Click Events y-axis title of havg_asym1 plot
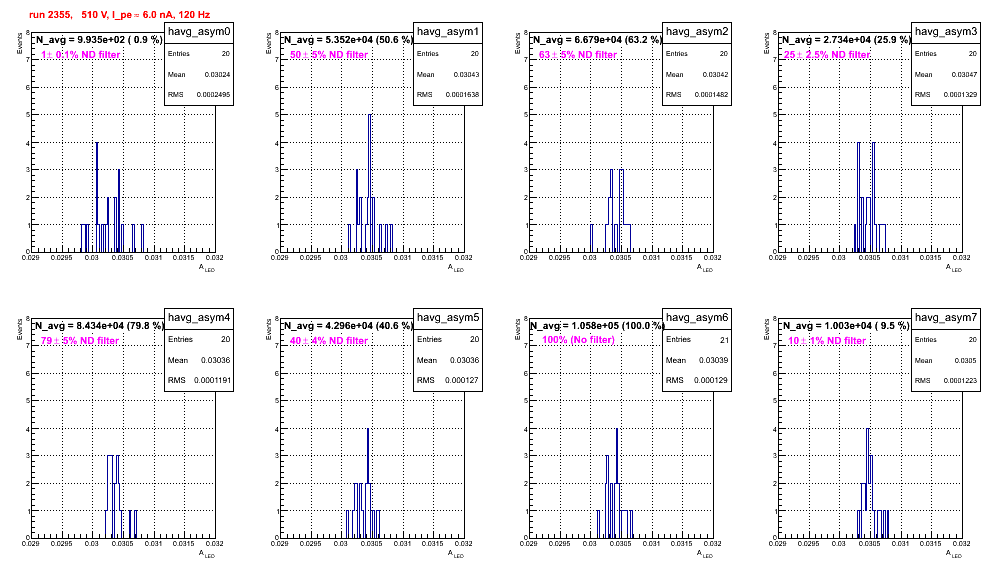996x572 pixels. click(x=268, y=43)
